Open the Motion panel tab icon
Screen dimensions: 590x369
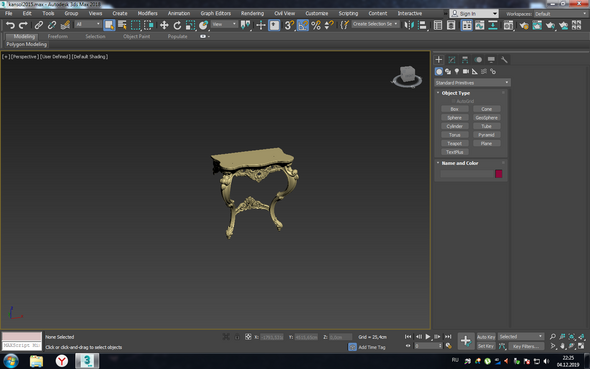(x=478, y=60)
